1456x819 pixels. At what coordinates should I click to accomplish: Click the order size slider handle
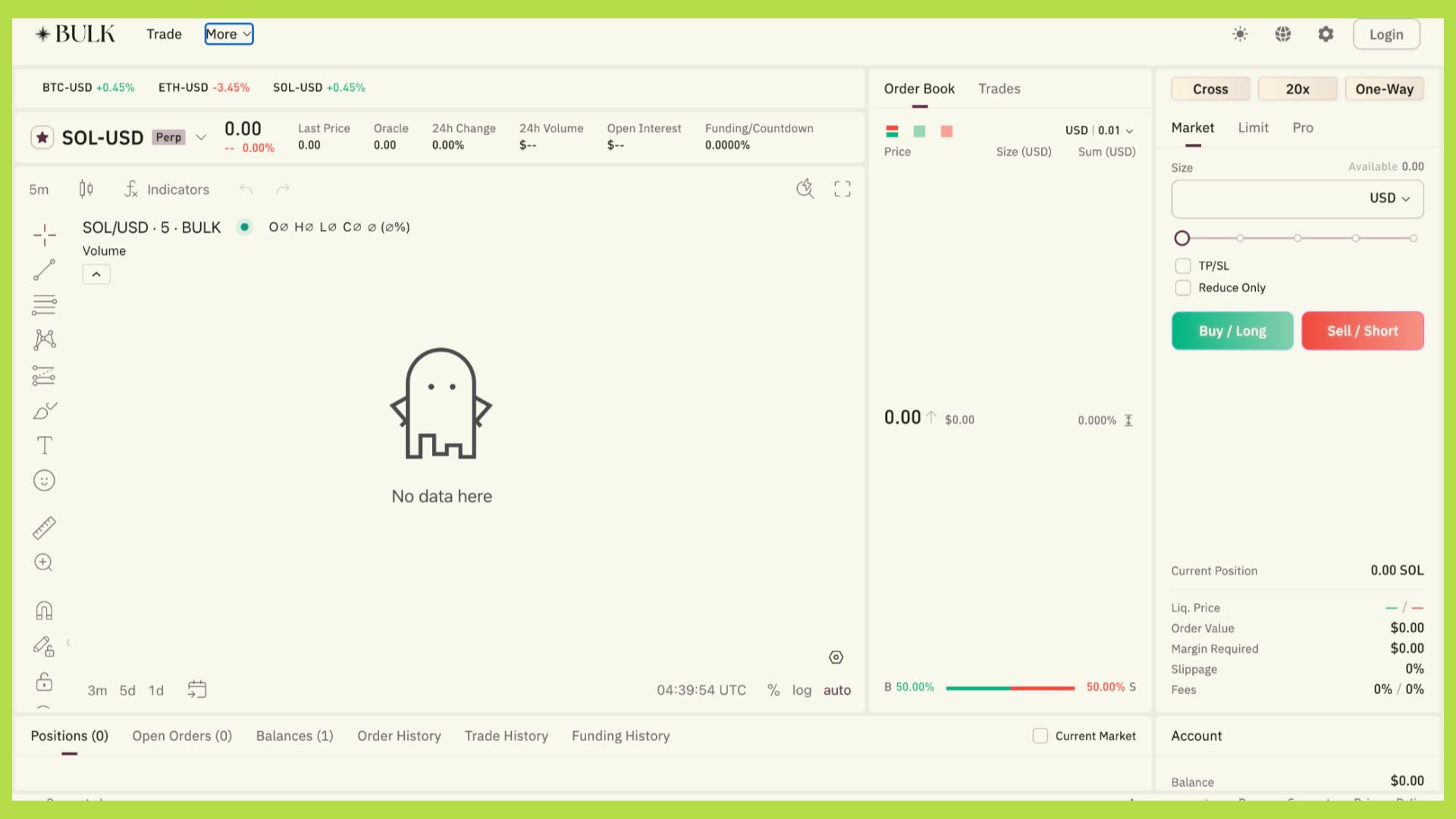pyautogui.click(x=1181, y=238)
